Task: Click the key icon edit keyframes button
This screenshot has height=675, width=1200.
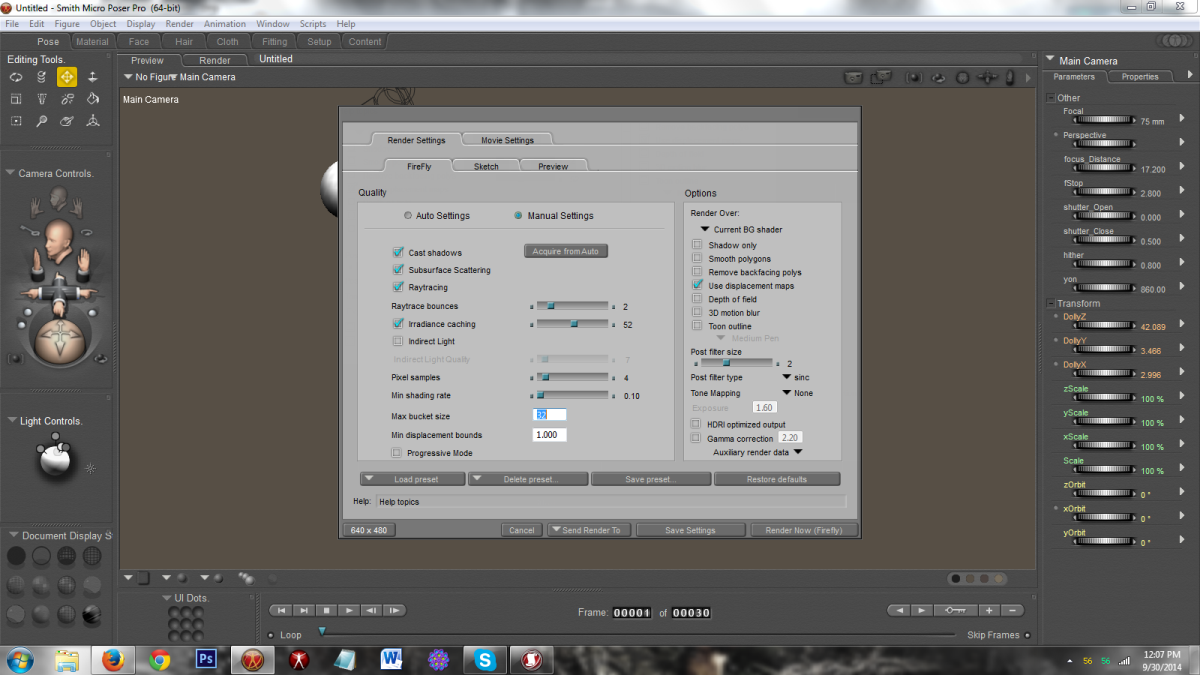Action: click(955, 610)
